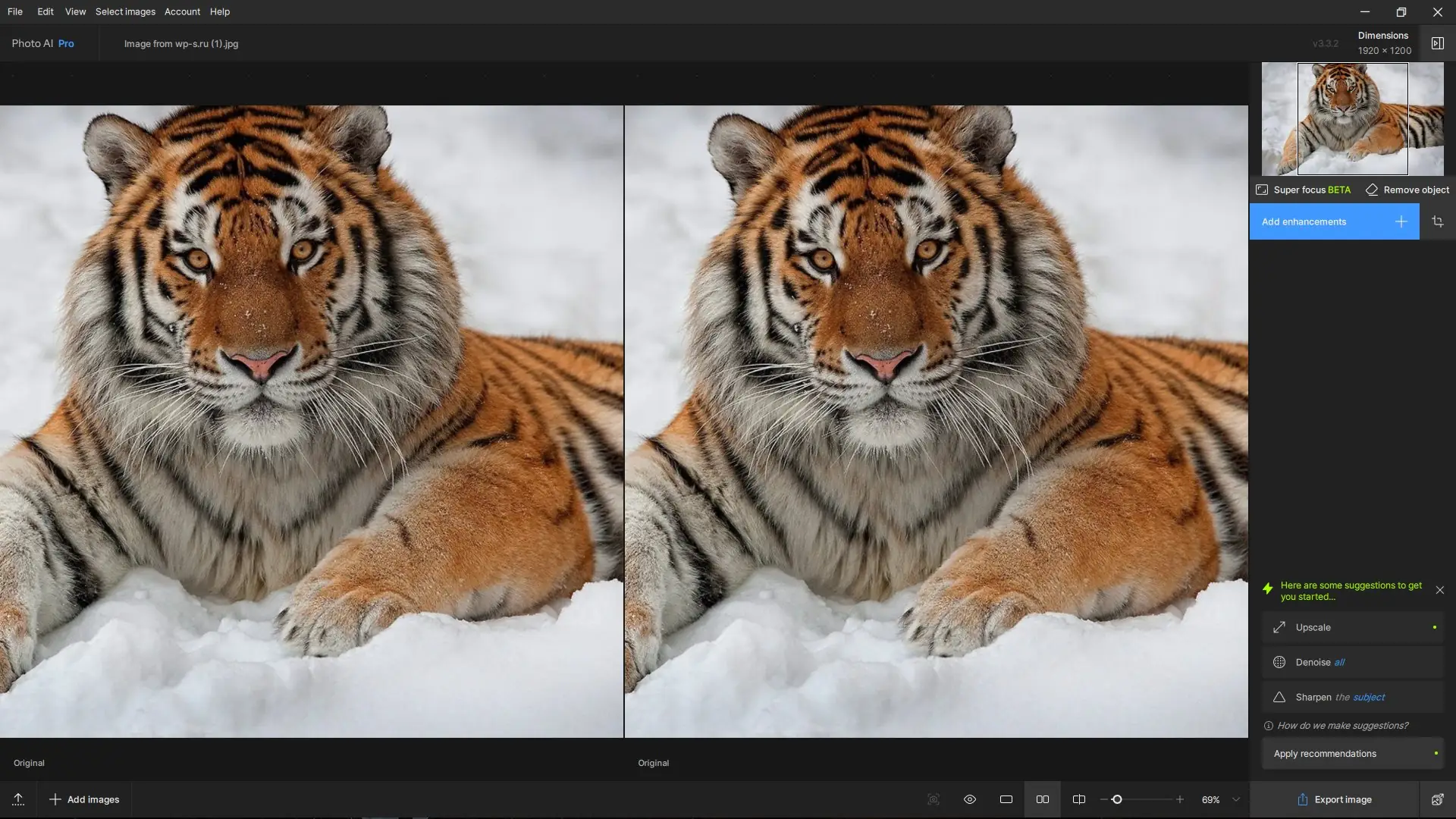
Task: Click the upload arrow icon at bottom left
Action: (x=18, y=799)
